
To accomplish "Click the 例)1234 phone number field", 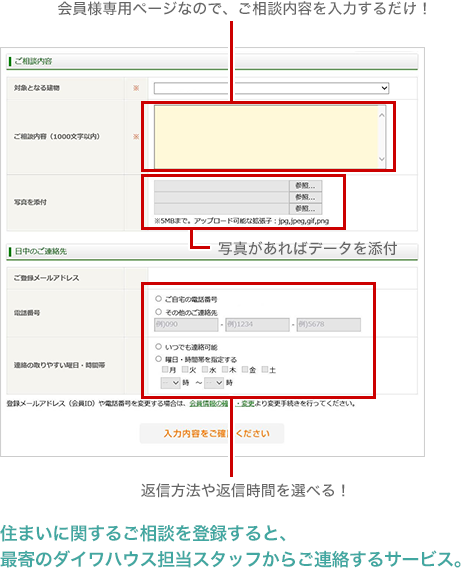I will click(257, 325).
